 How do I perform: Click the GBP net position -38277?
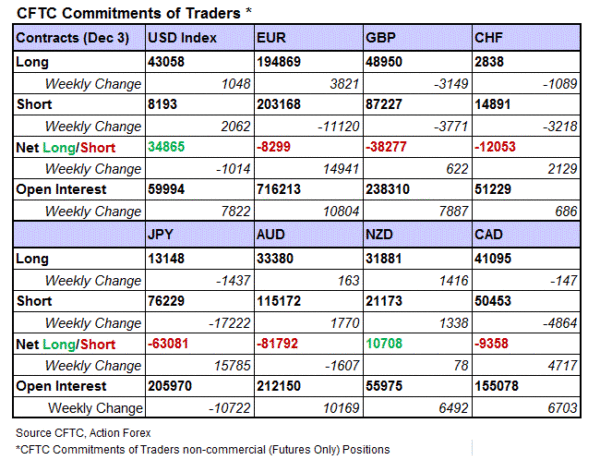point(387,146)
